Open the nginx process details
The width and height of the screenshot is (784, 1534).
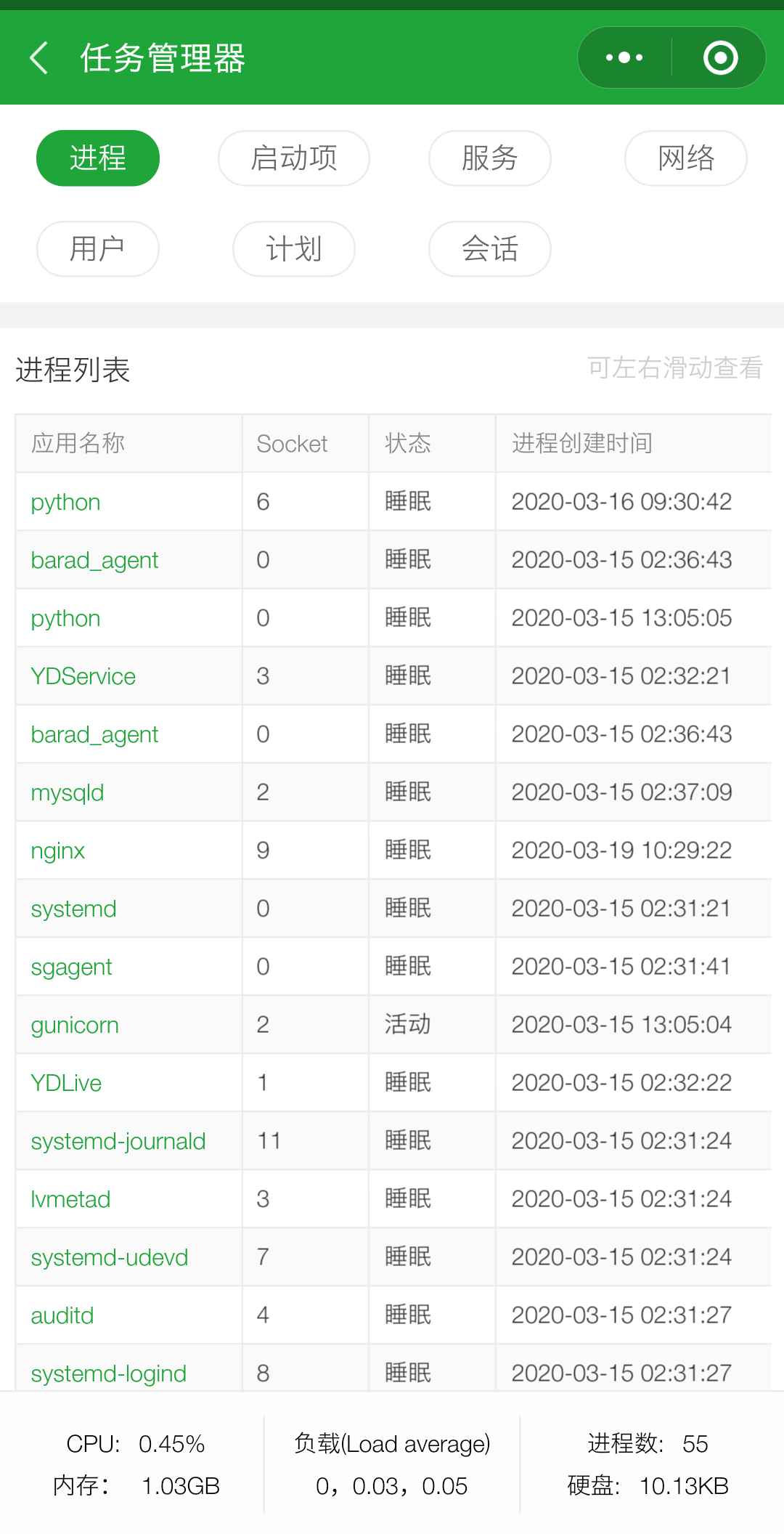coord(57,851)
